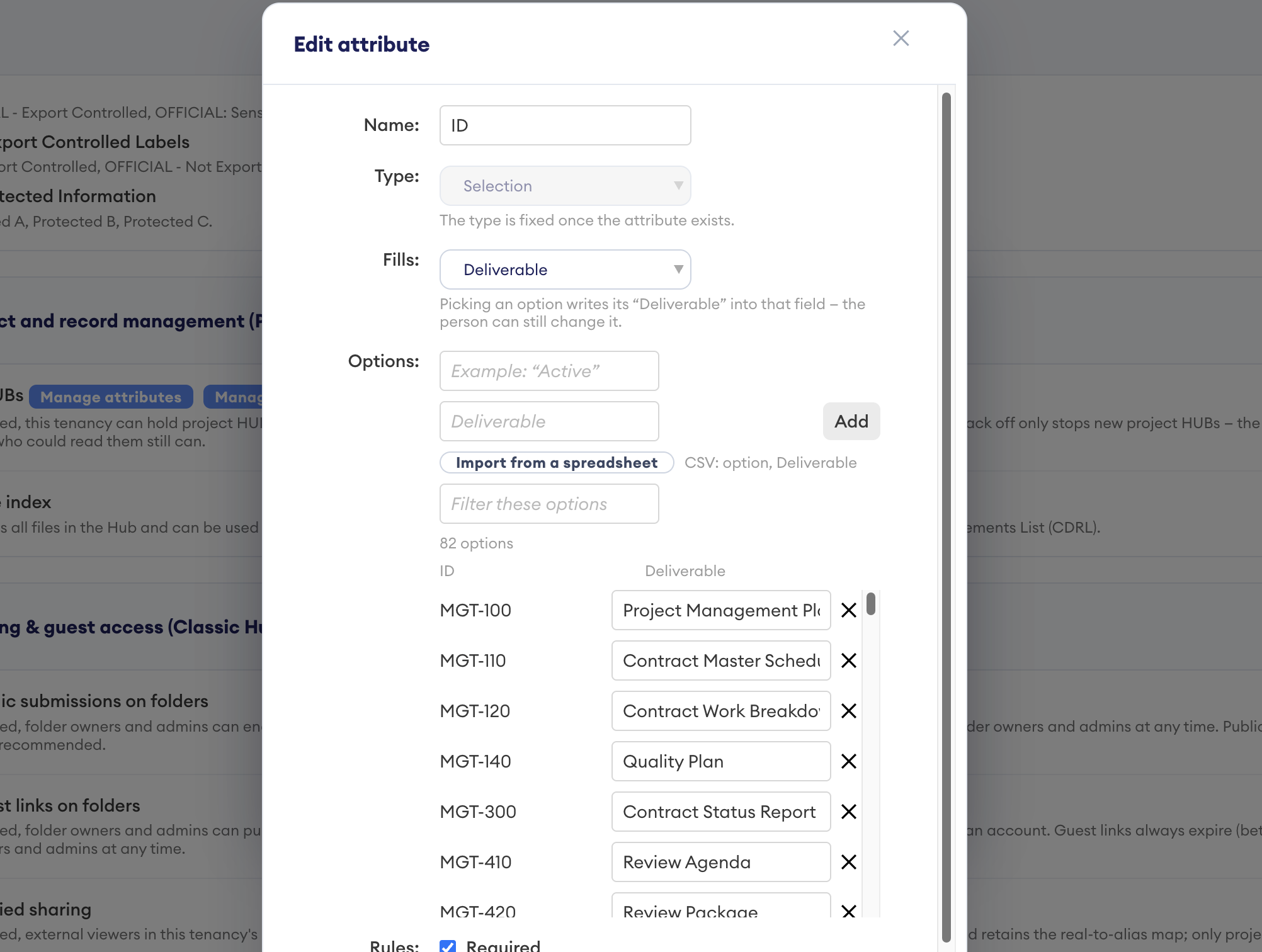Click Manage attributes in the background page

coord(111,397)
